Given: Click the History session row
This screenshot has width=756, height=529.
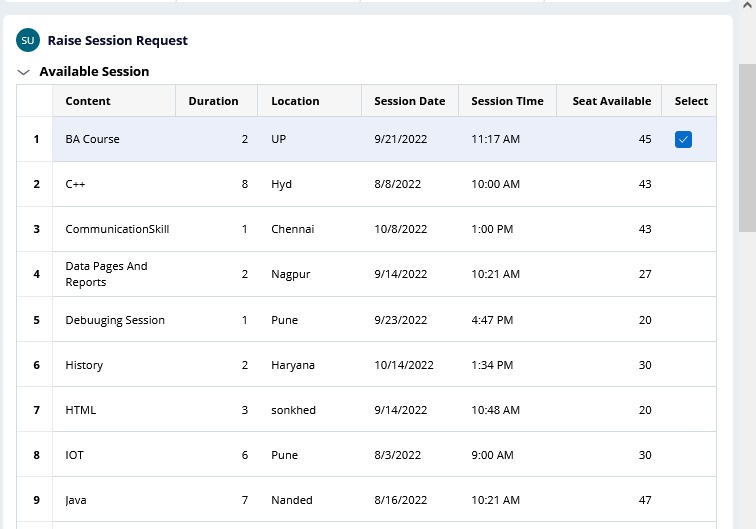Looking at the screenshot, I should [84, 365].
